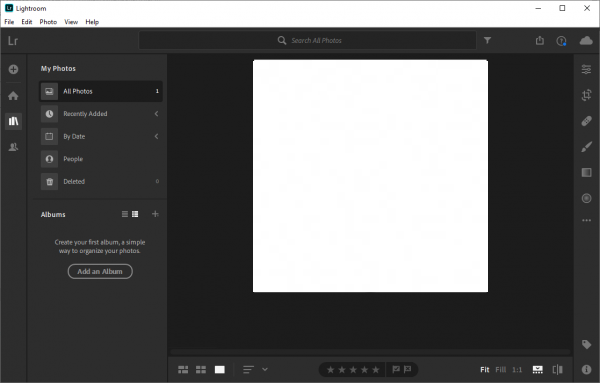Open the Edit sliders panel
The width and height of the screenshot is (600, 383).
586,69
